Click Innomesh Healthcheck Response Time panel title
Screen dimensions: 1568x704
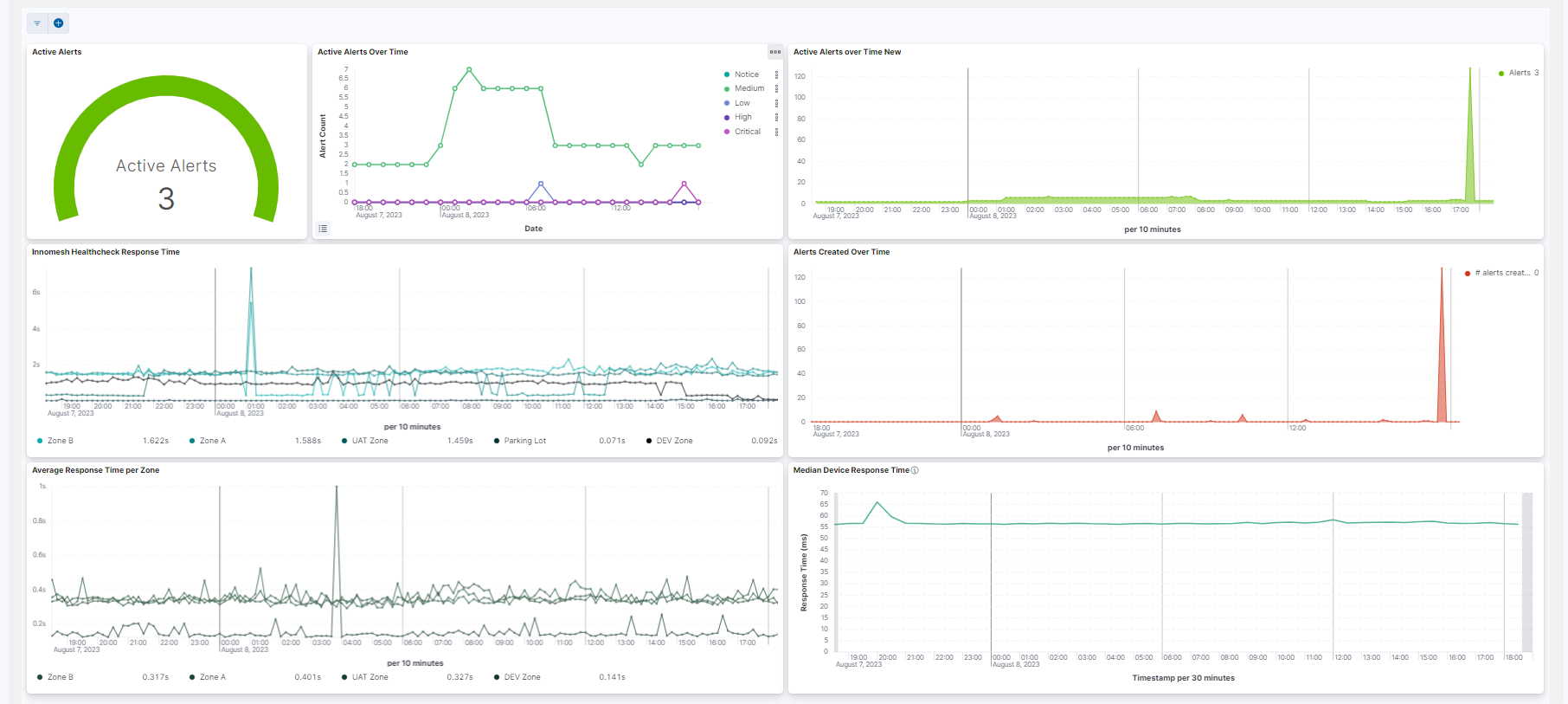[106, 252]
